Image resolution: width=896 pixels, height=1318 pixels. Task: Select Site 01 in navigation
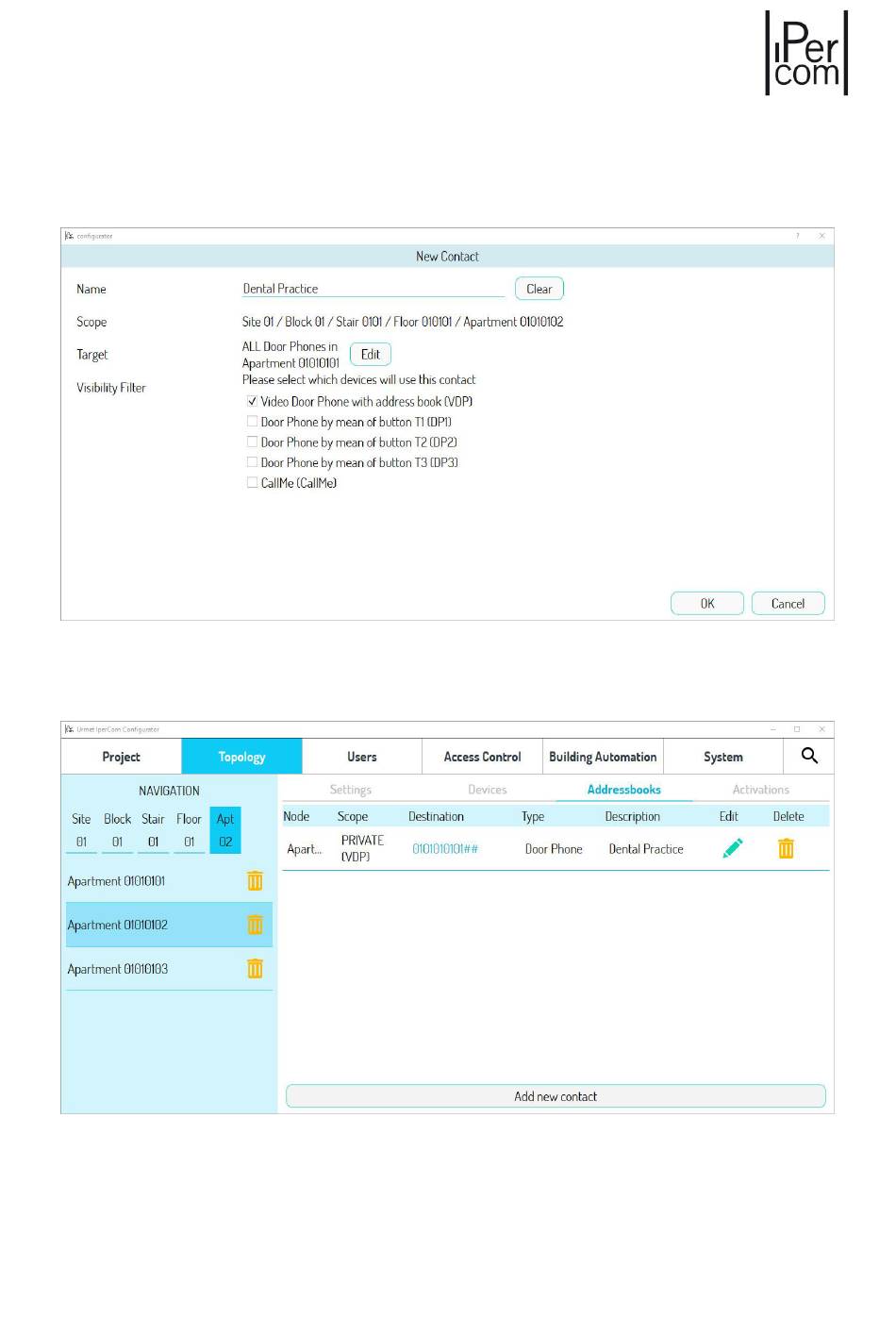click(81, 830)
